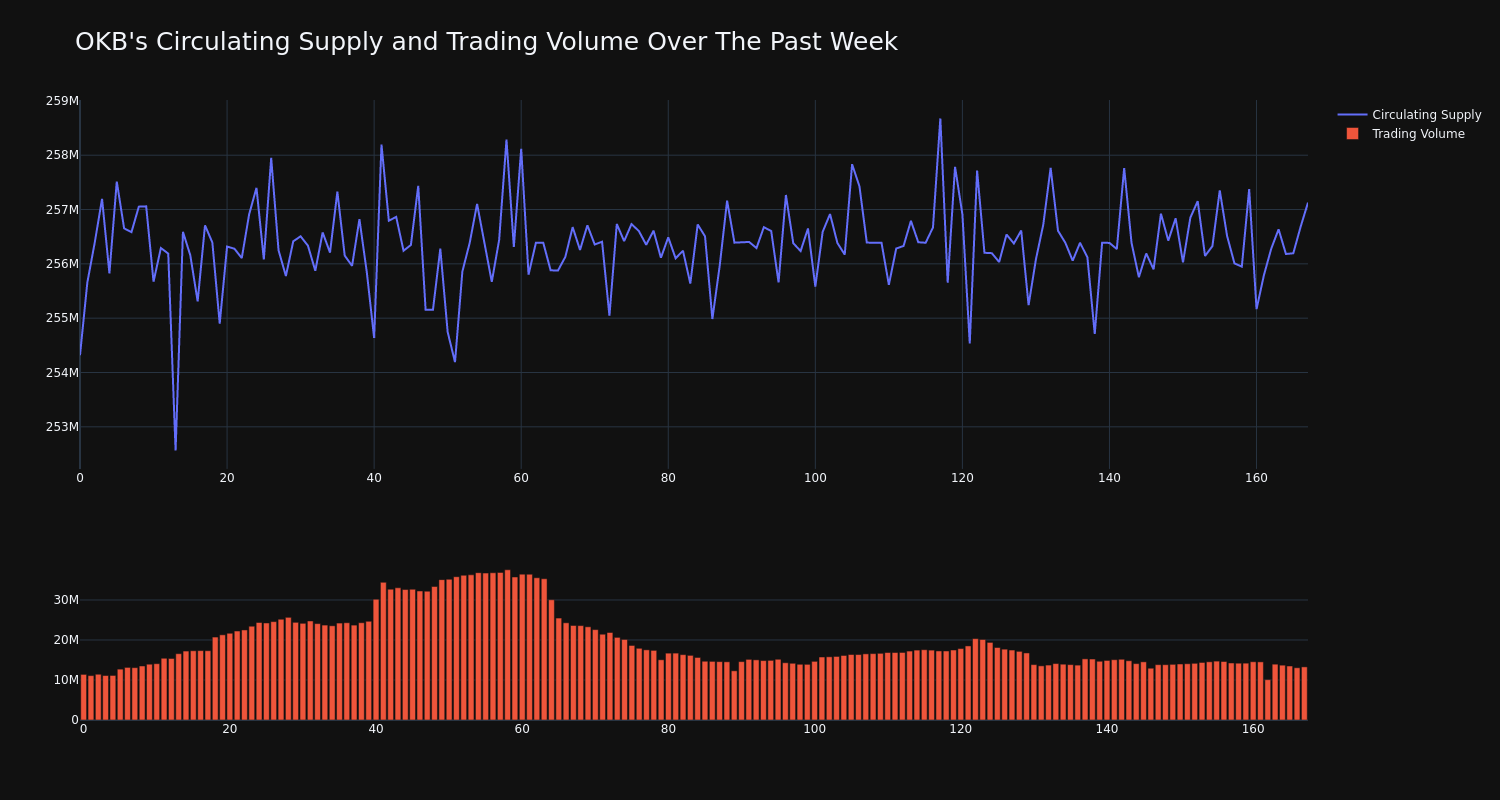
Task: Click the 40 tick on volume chart x-axis
Action: 376,729
